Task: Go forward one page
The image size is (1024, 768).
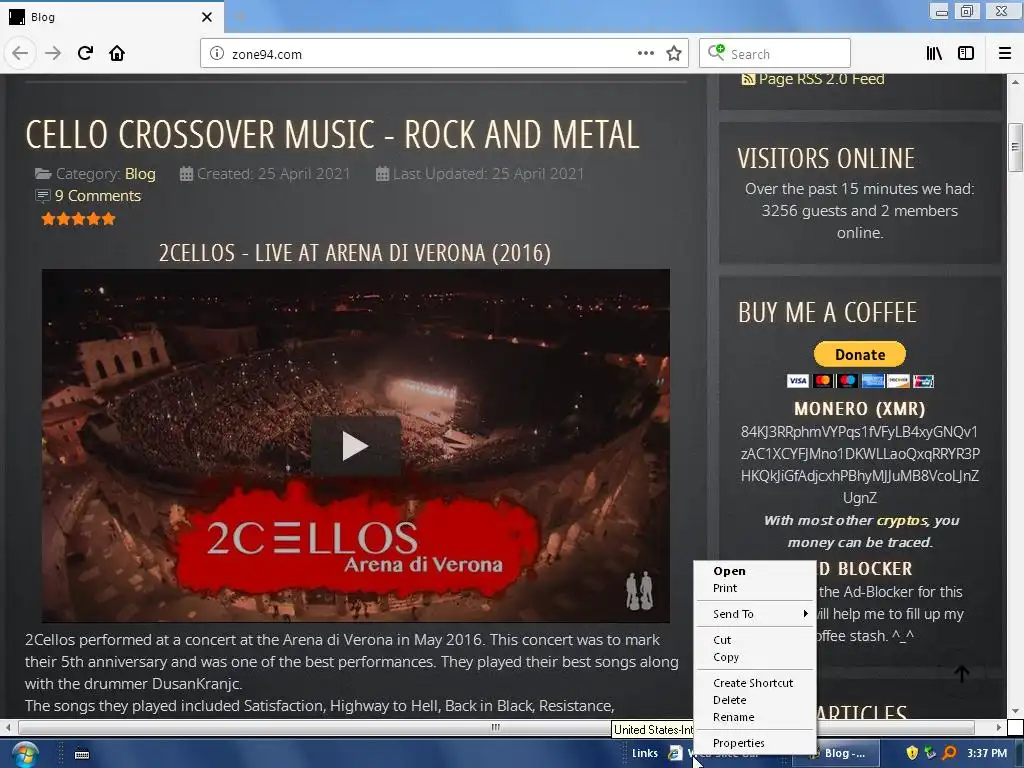Action: [53, 54]
